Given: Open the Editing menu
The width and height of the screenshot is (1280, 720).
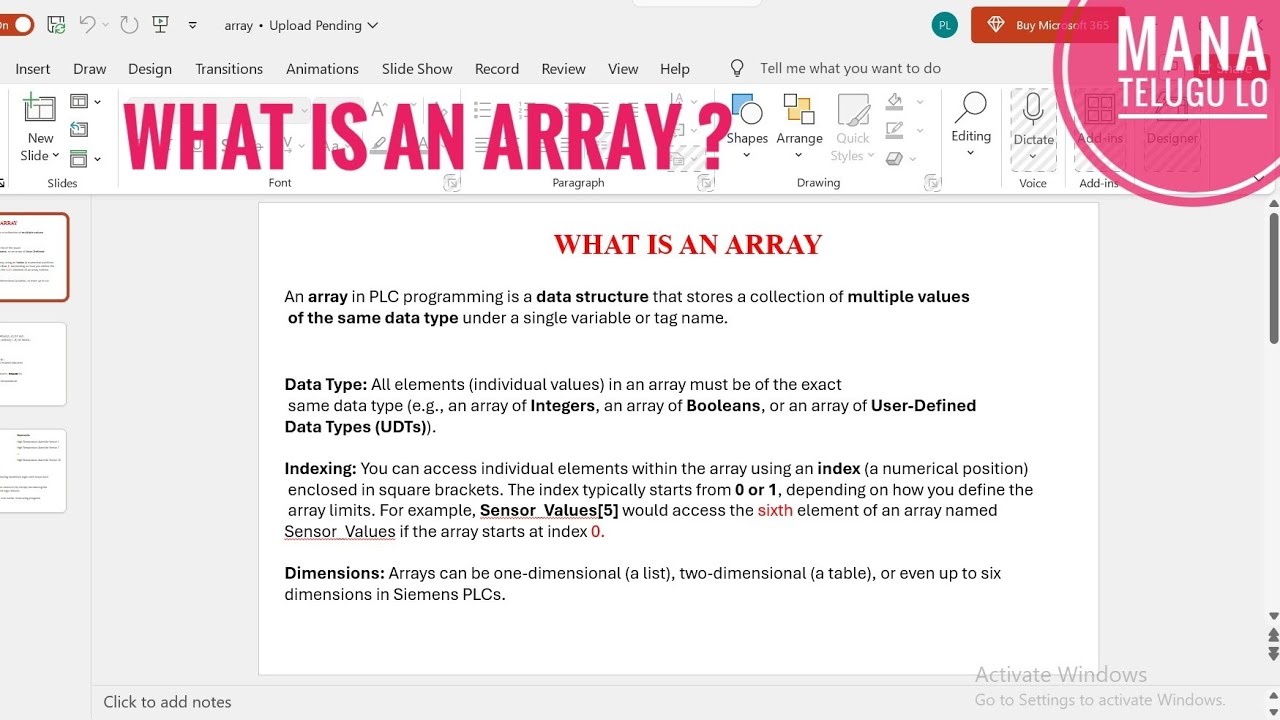Looking at the screenshot, I should pos(971,125).
